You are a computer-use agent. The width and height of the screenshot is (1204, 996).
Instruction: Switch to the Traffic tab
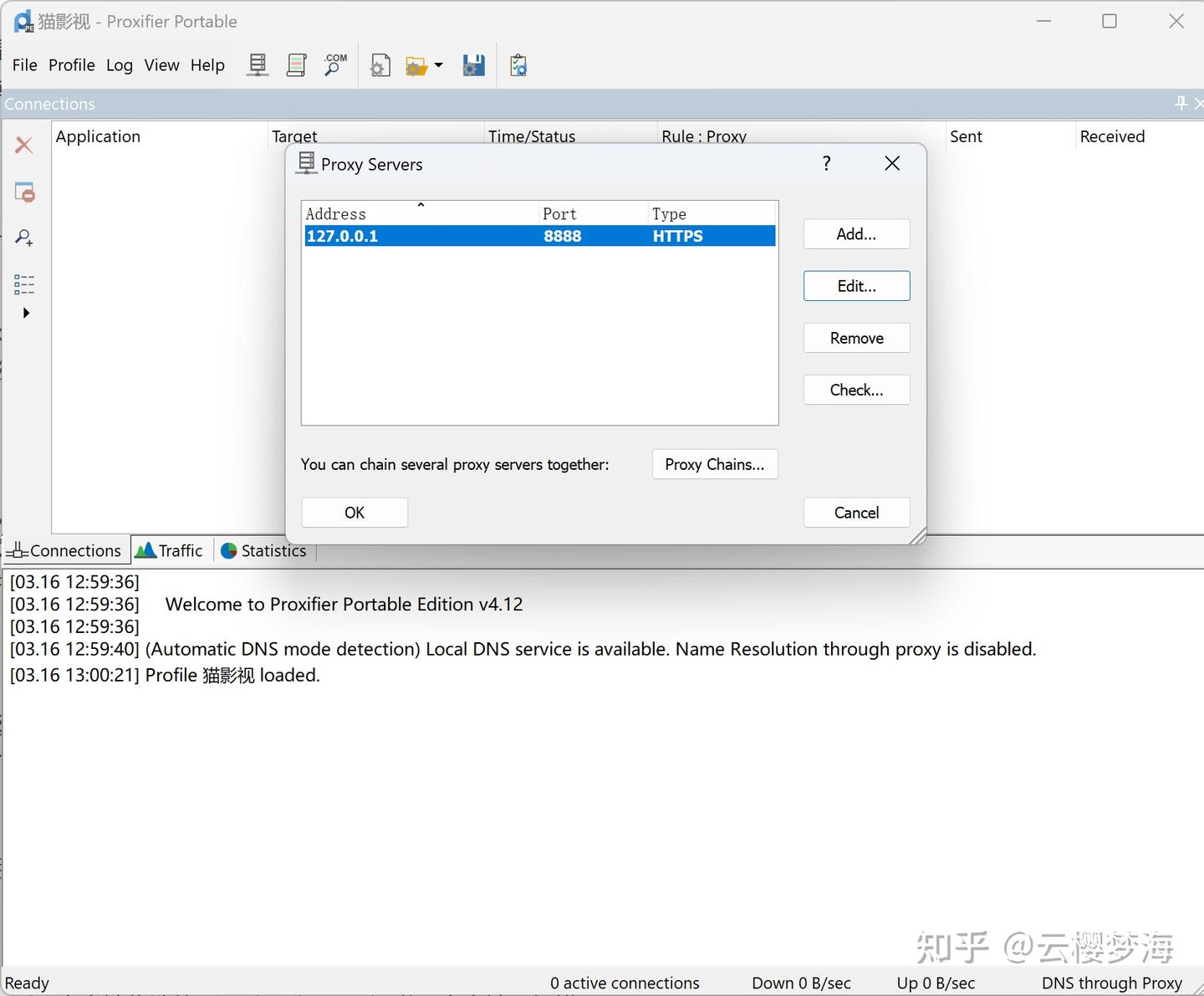(170, 550)
